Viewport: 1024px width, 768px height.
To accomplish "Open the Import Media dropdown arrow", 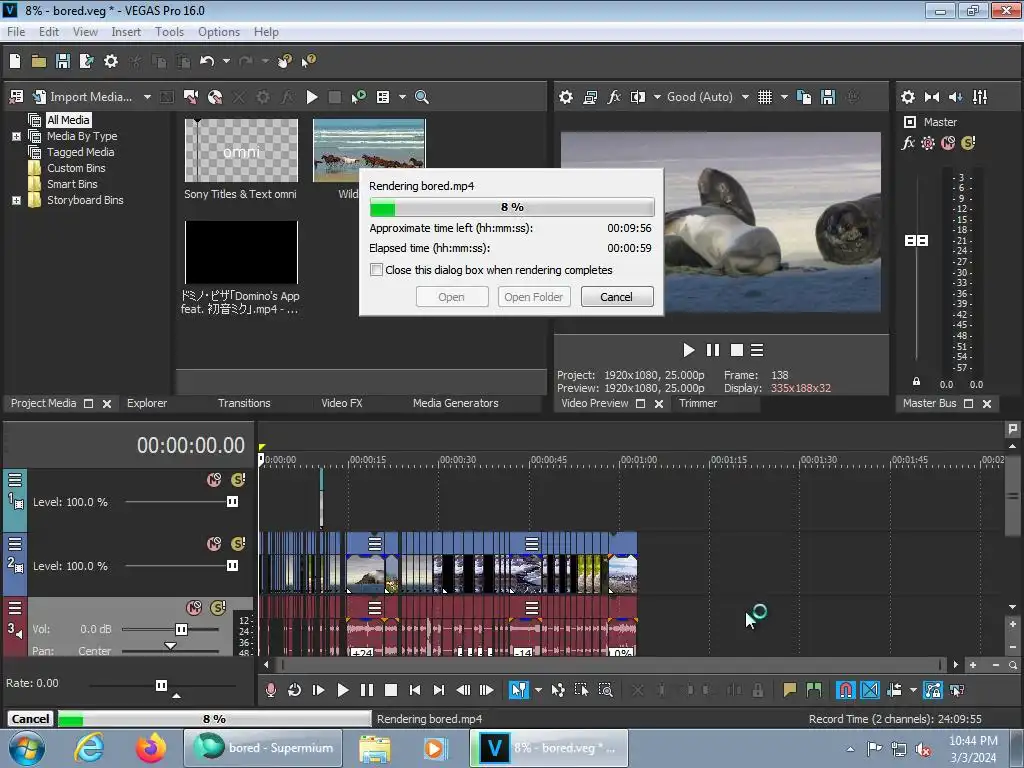I will point(147,97).
